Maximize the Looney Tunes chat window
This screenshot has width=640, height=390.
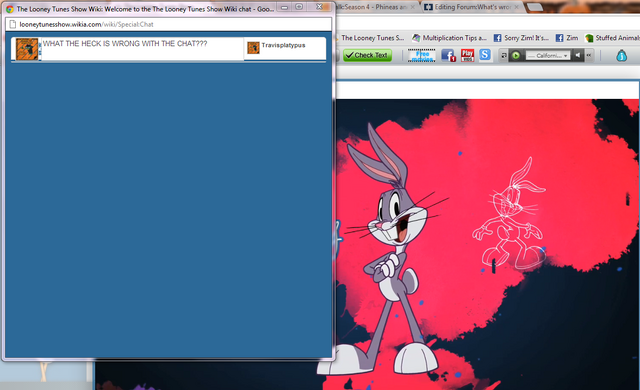pos(299,7)
